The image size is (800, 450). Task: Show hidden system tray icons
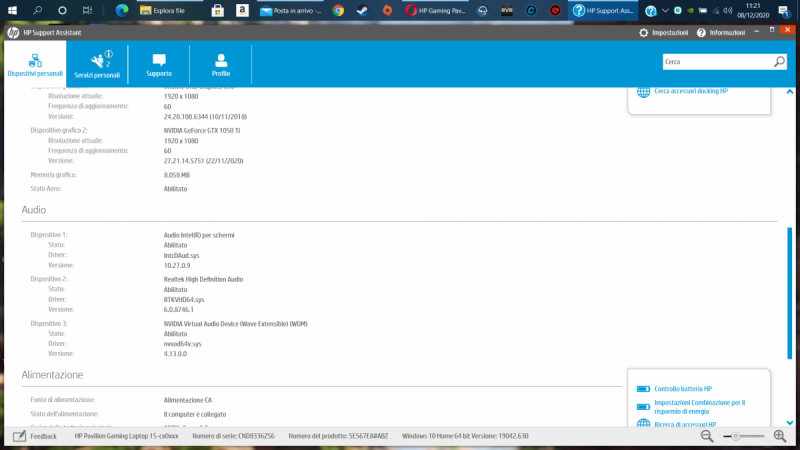click(665, 10)
